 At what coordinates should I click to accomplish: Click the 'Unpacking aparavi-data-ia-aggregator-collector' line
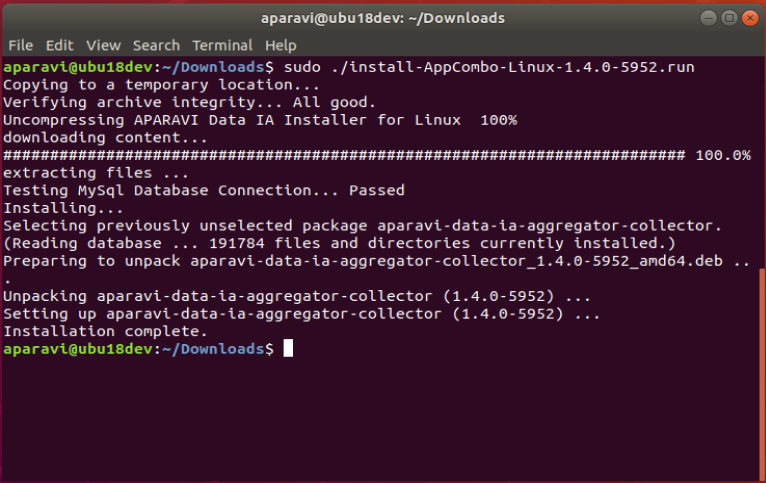tap(297, 296)
